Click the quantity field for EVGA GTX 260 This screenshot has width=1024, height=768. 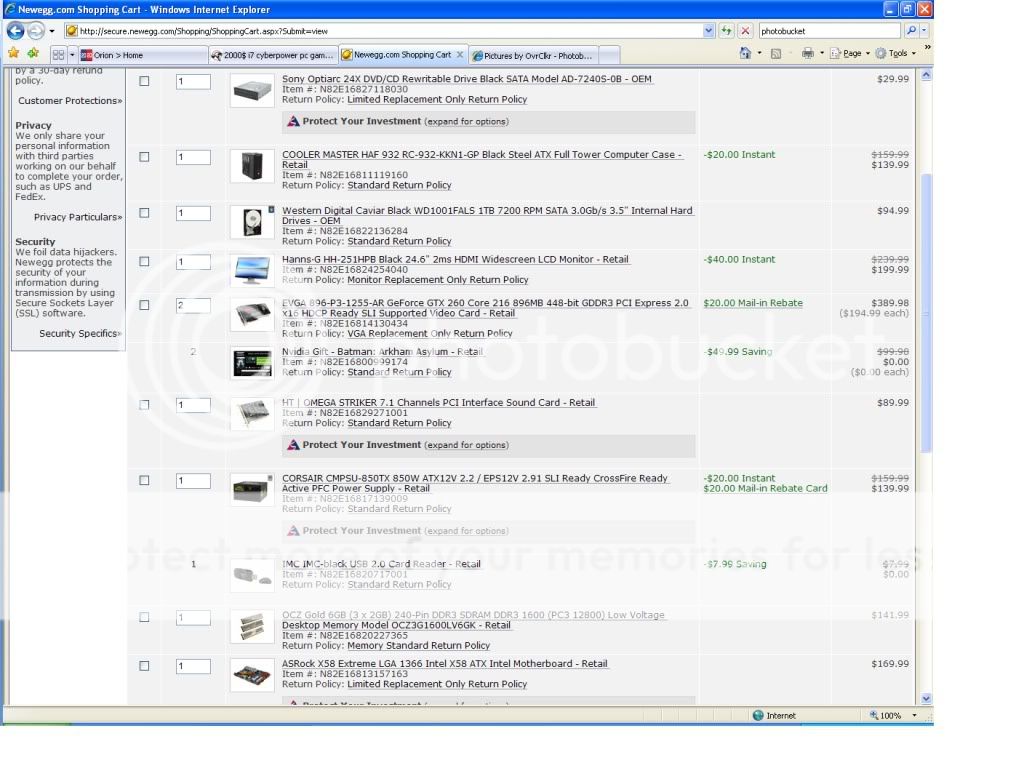coord(193,305)
